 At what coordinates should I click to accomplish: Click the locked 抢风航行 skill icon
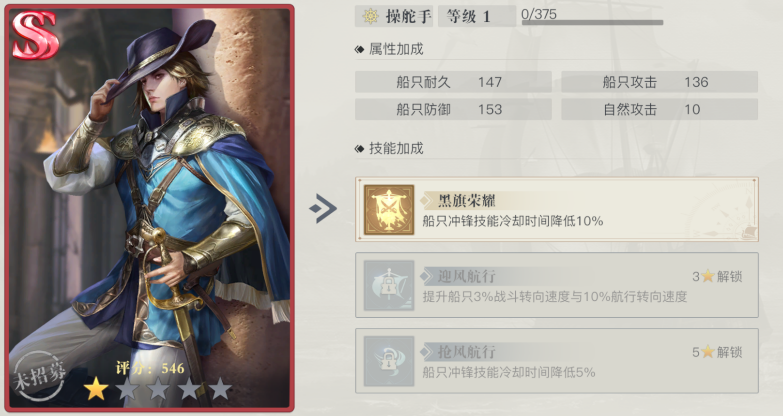[389, 361]
